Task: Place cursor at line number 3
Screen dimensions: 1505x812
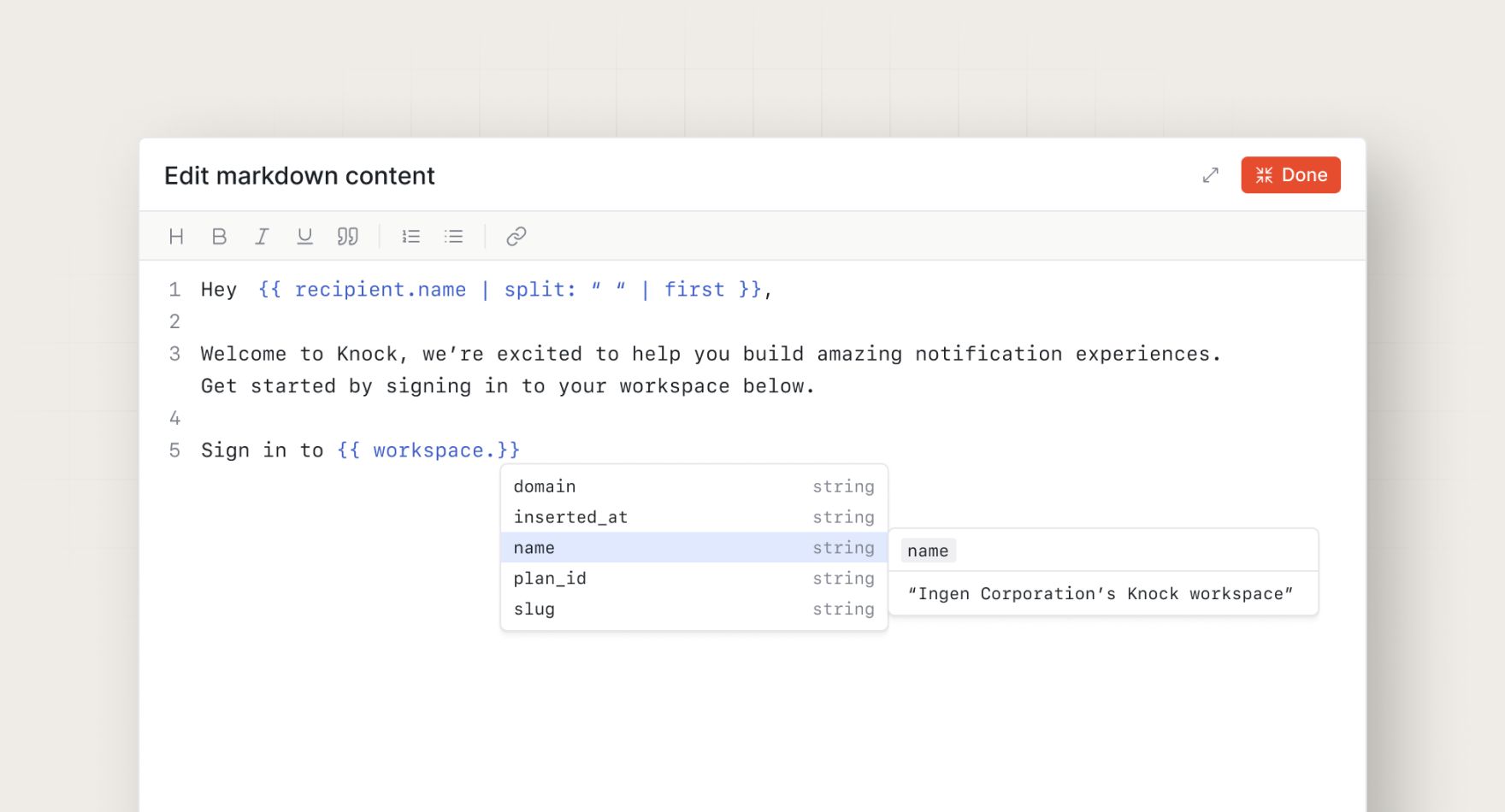Action: point(174,354)
